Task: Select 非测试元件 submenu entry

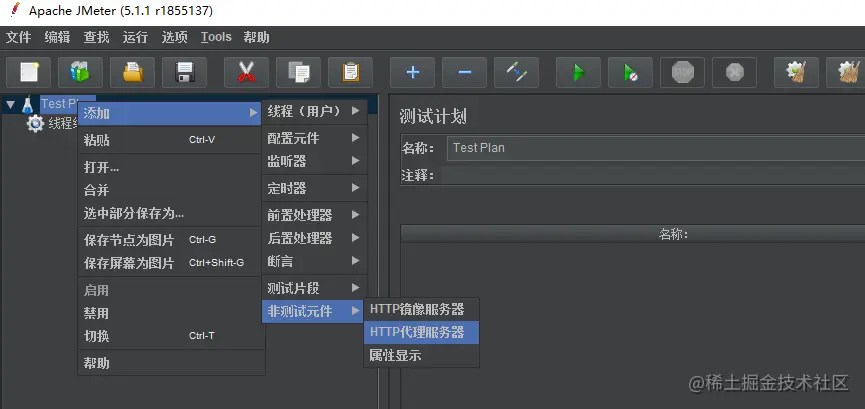Action: (312, 311)
